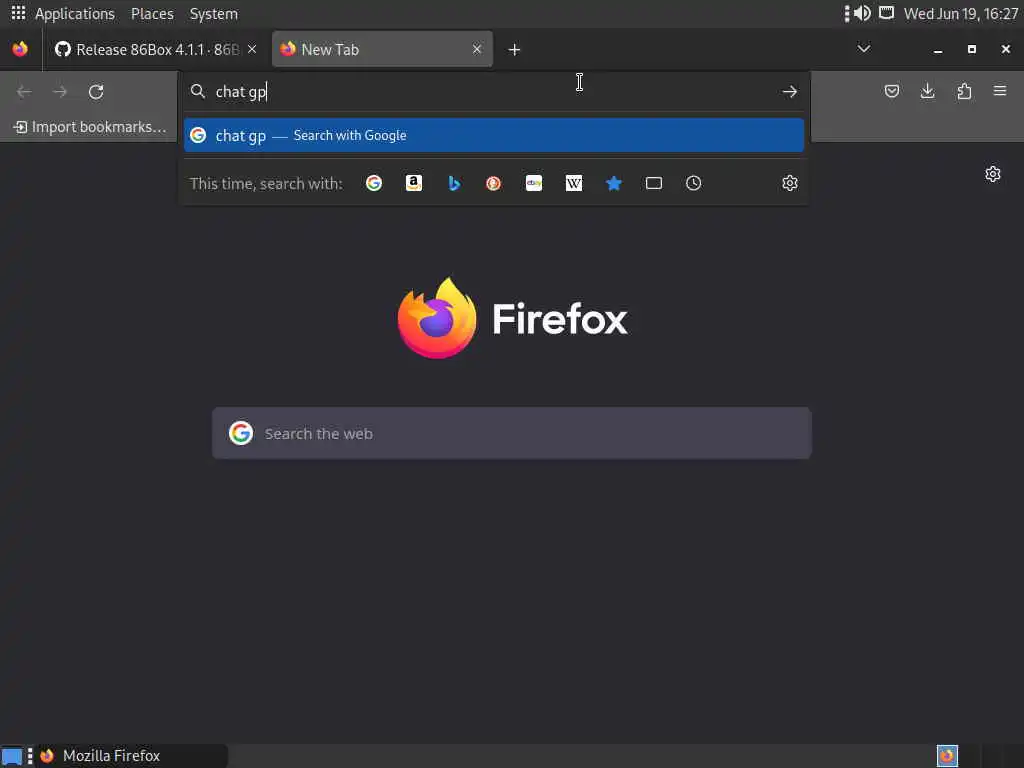This screenshot has width=1024, height=768.
Task: Click the address bar containing 'chat gp'
Action: (x=494, y=91)
